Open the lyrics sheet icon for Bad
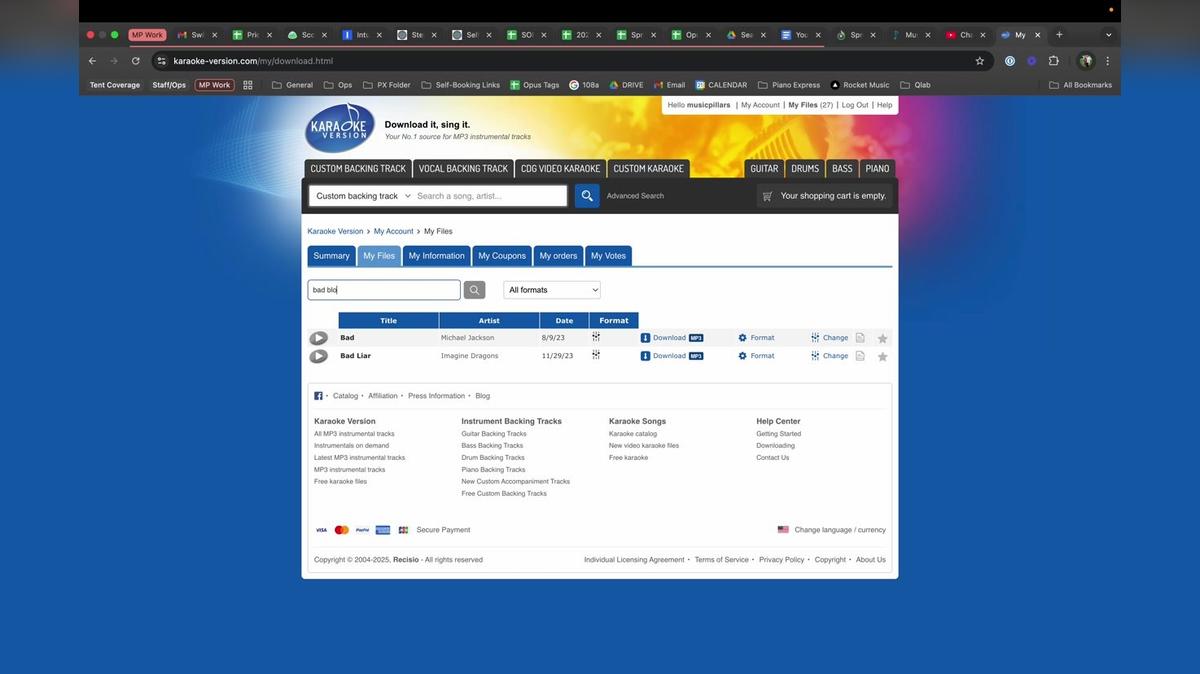 860,338
